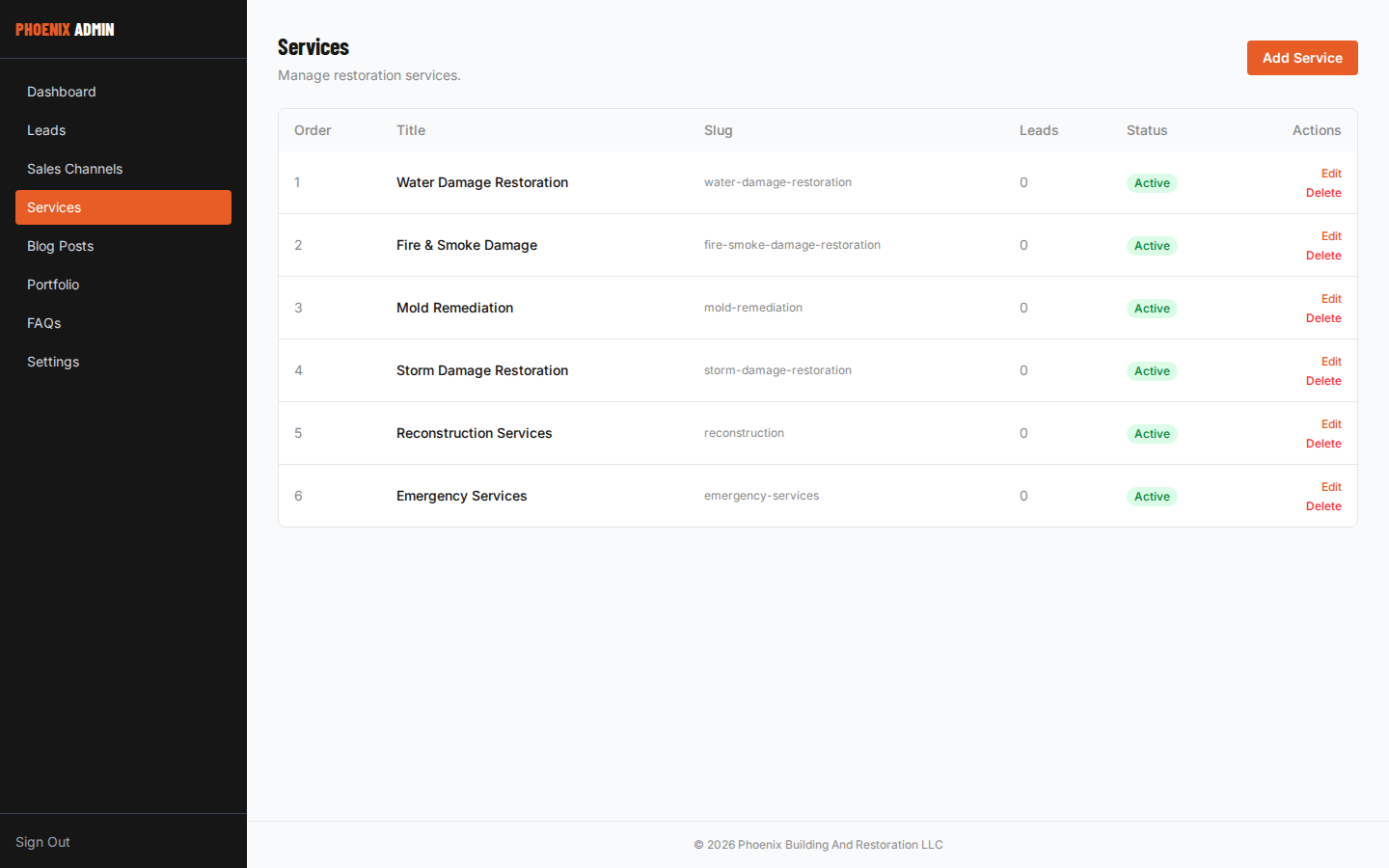Open the Dashboard page
Screen dimensions: 1389x868
(123, 92)
